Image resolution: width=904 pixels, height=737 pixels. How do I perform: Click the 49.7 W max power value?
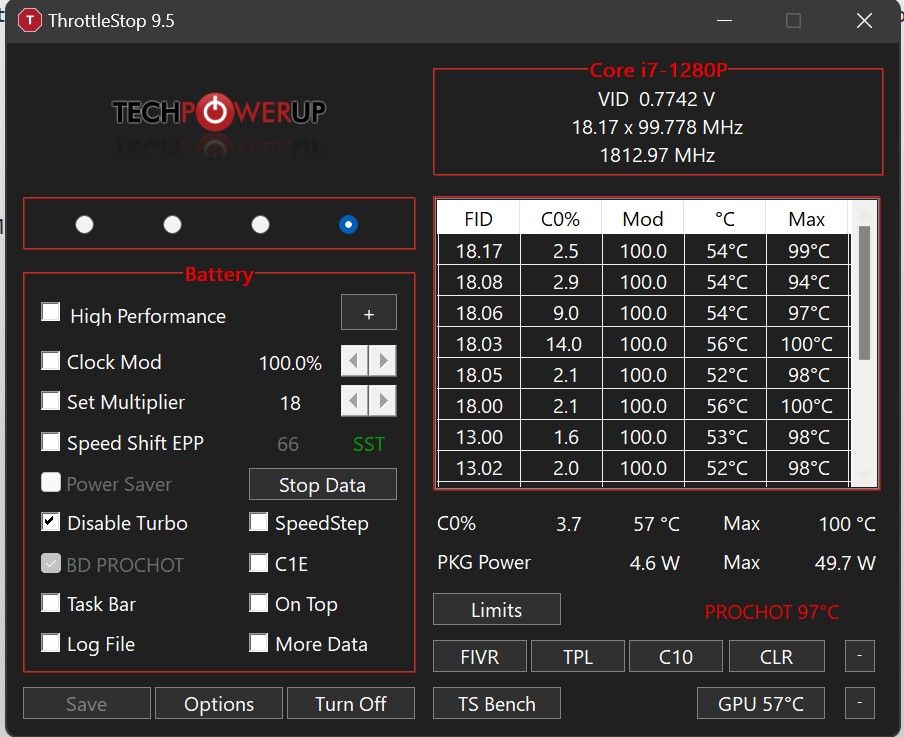pos(845,563)
